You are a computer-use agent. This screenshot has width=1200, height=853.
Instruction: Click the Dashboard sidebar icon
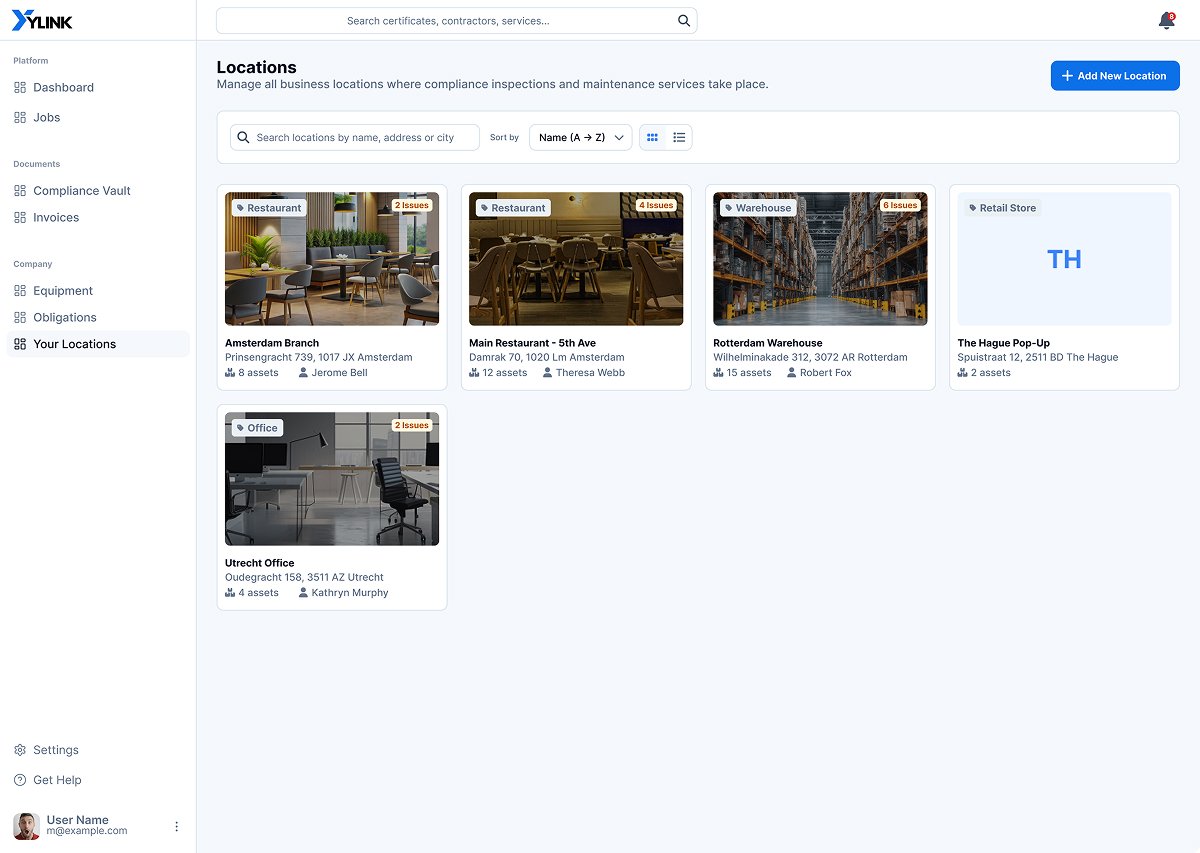click(20, 87)
